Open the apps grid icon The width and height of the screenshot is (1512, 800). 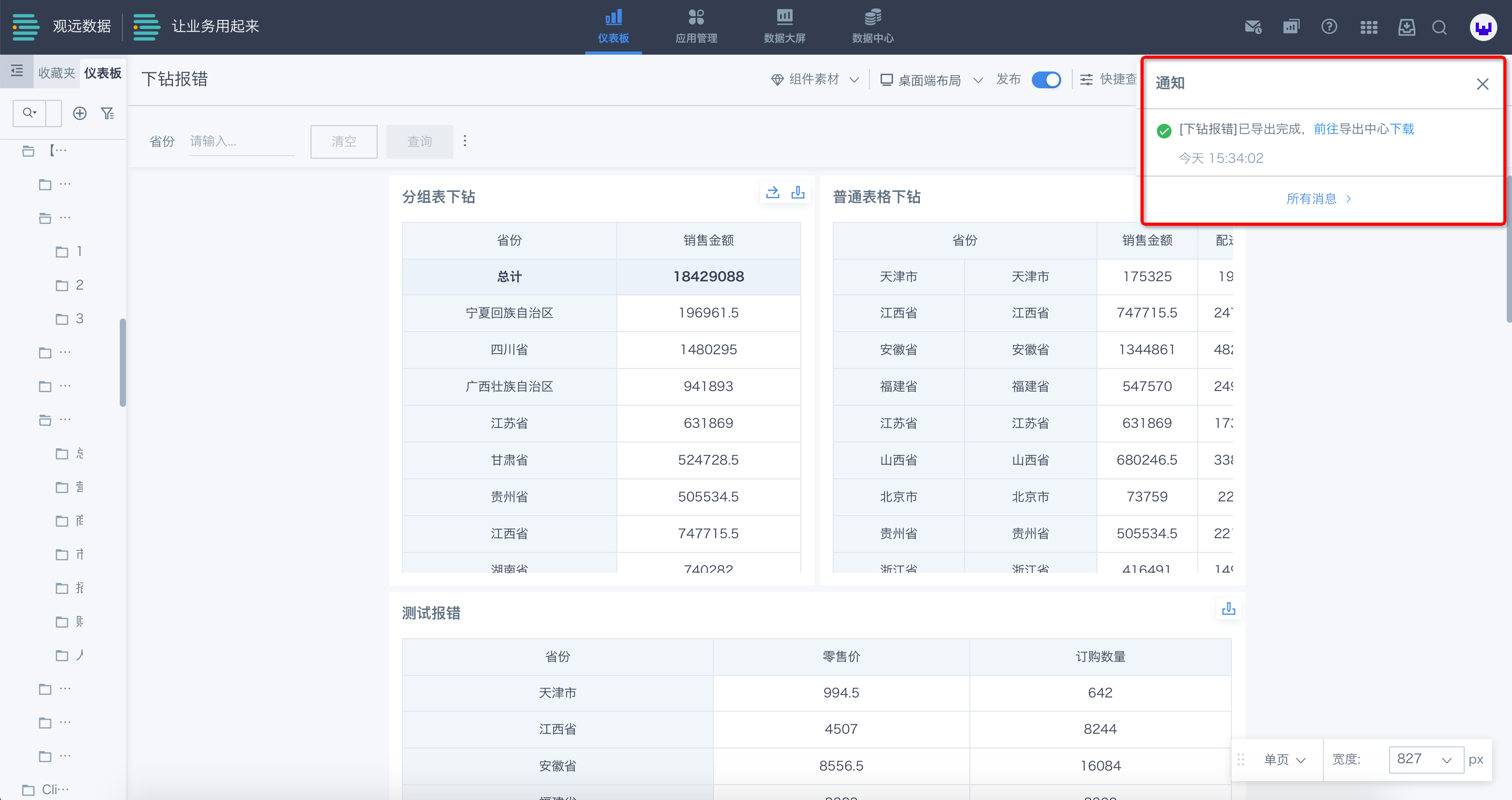point(1368,27)
